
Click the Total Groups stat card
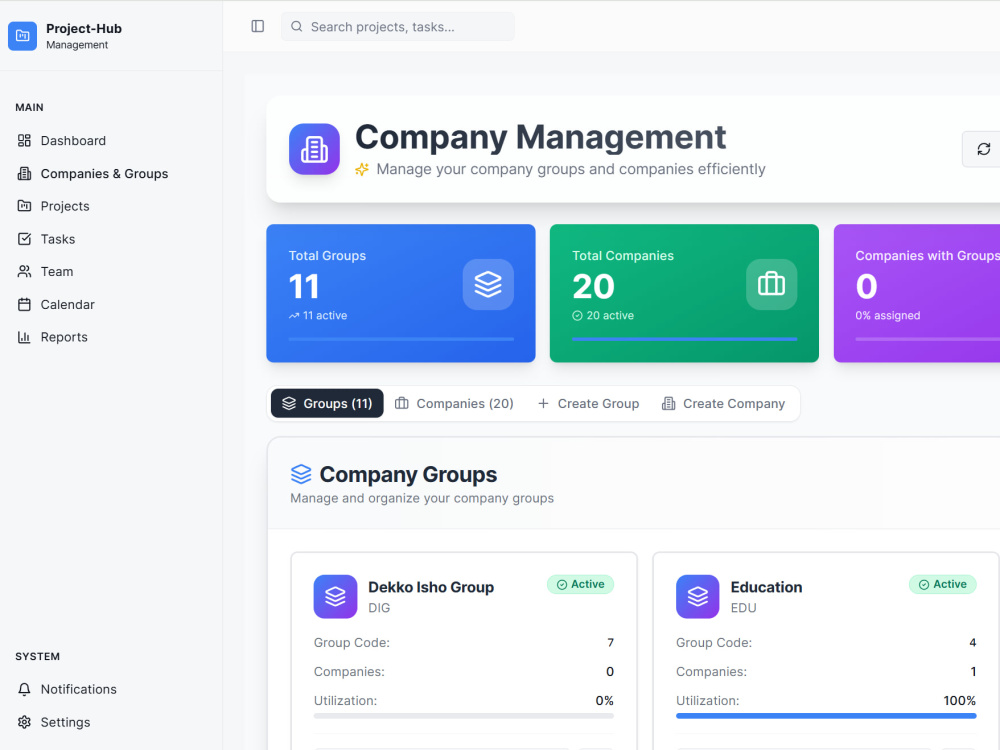[x=401, y=293]
